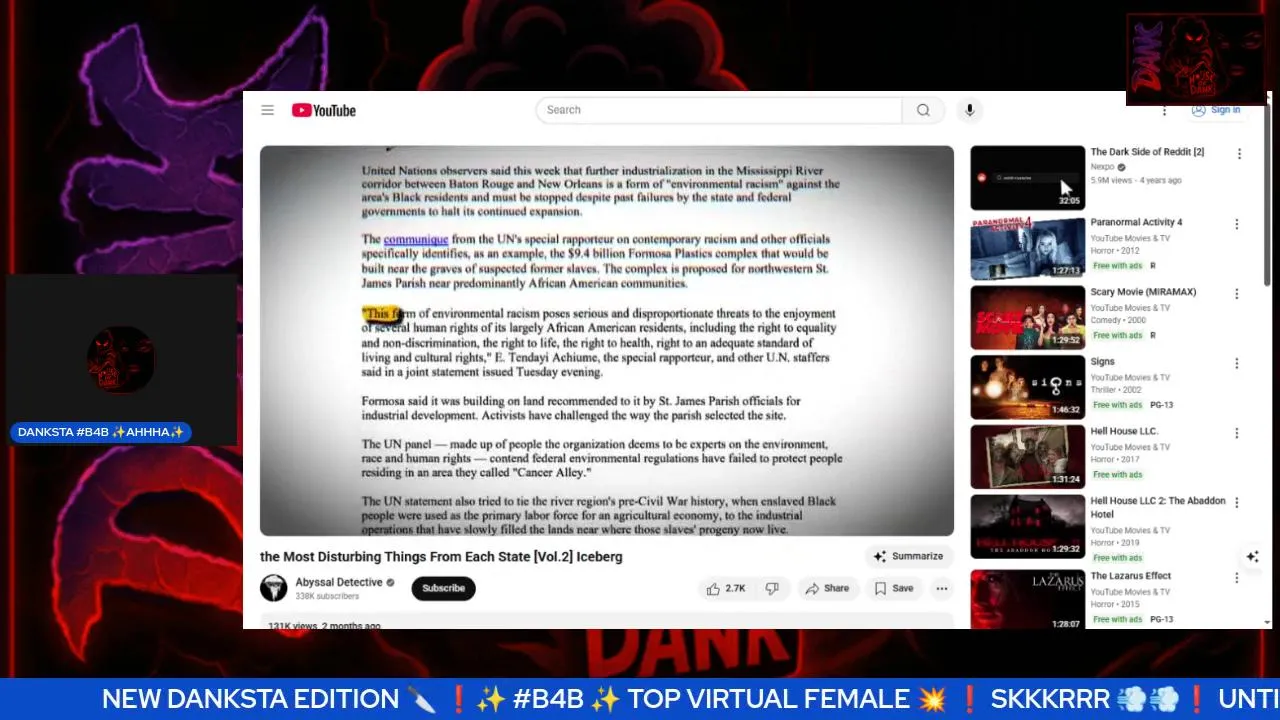Click the Share button

[827, 589]
